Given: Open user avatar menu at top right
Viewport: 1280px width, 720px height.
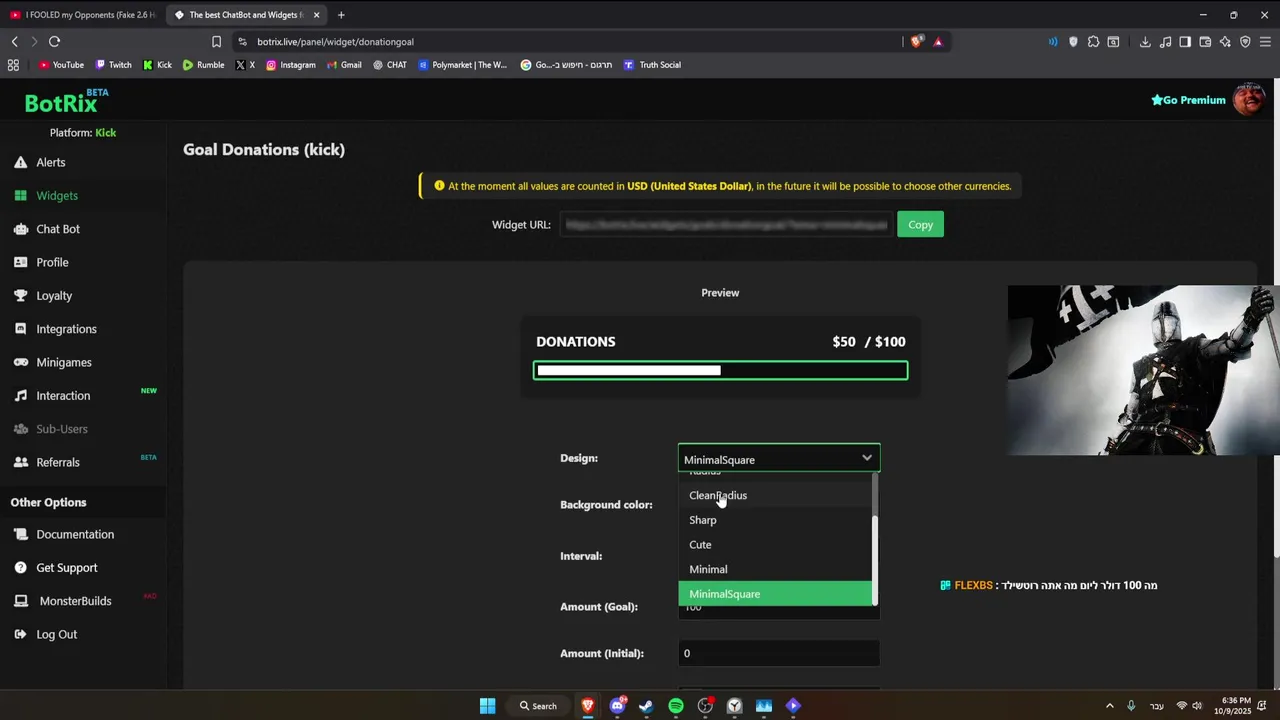Looking at the screenshot, I should tap(1248, 99).
